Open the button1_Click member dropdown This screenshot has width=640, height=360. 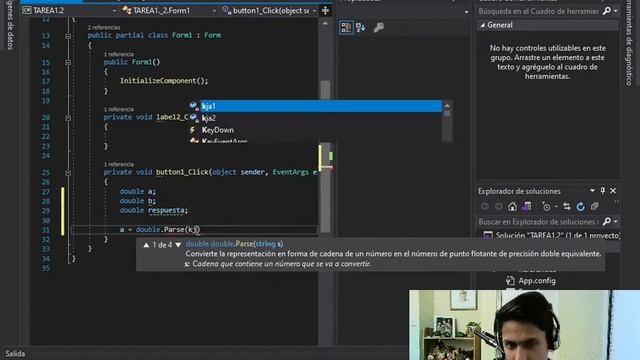point(314,11)
